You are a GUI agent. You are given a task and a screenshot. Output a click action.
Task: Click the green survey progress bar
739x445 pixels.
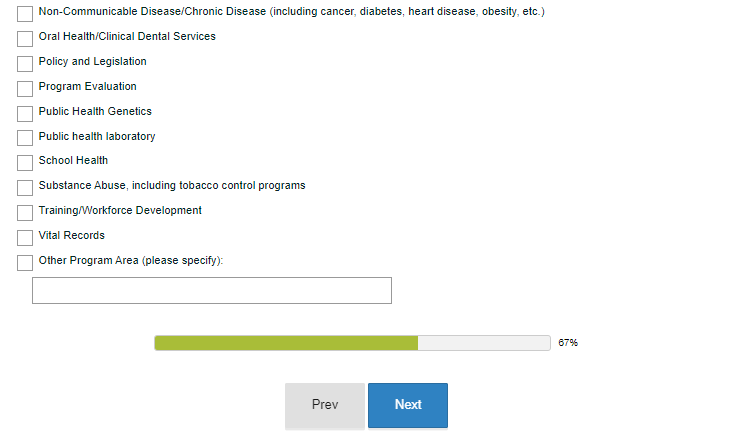(286, 343)
